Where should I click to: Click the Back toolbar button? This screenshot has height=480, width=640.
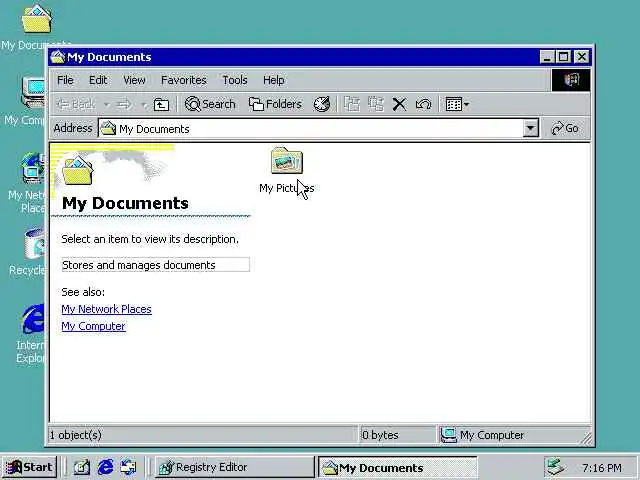(x=76, y=104)
